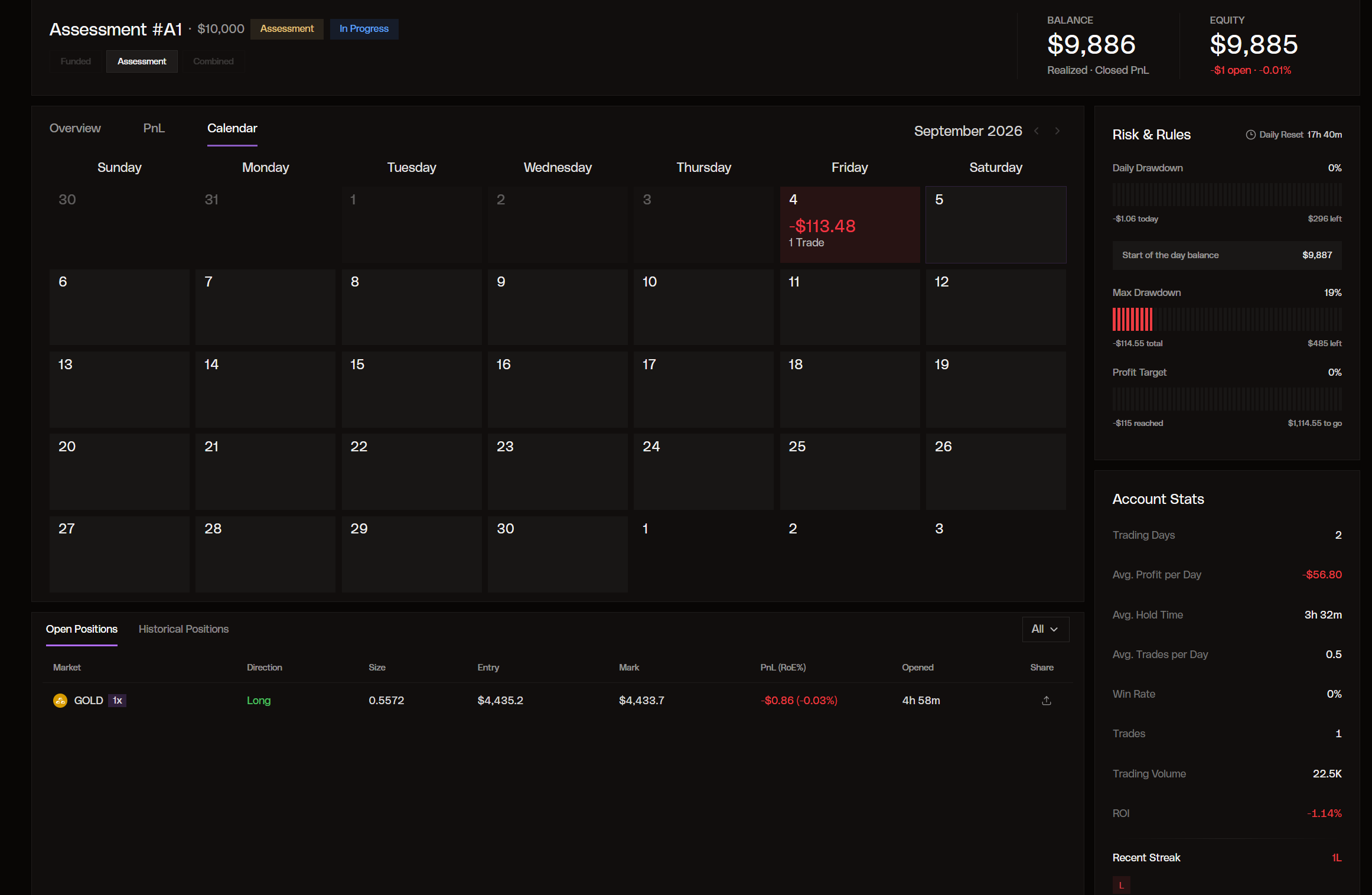Switch to the Funded account view
Viewport: 1372px width, 895px height.
coord(76,61)
